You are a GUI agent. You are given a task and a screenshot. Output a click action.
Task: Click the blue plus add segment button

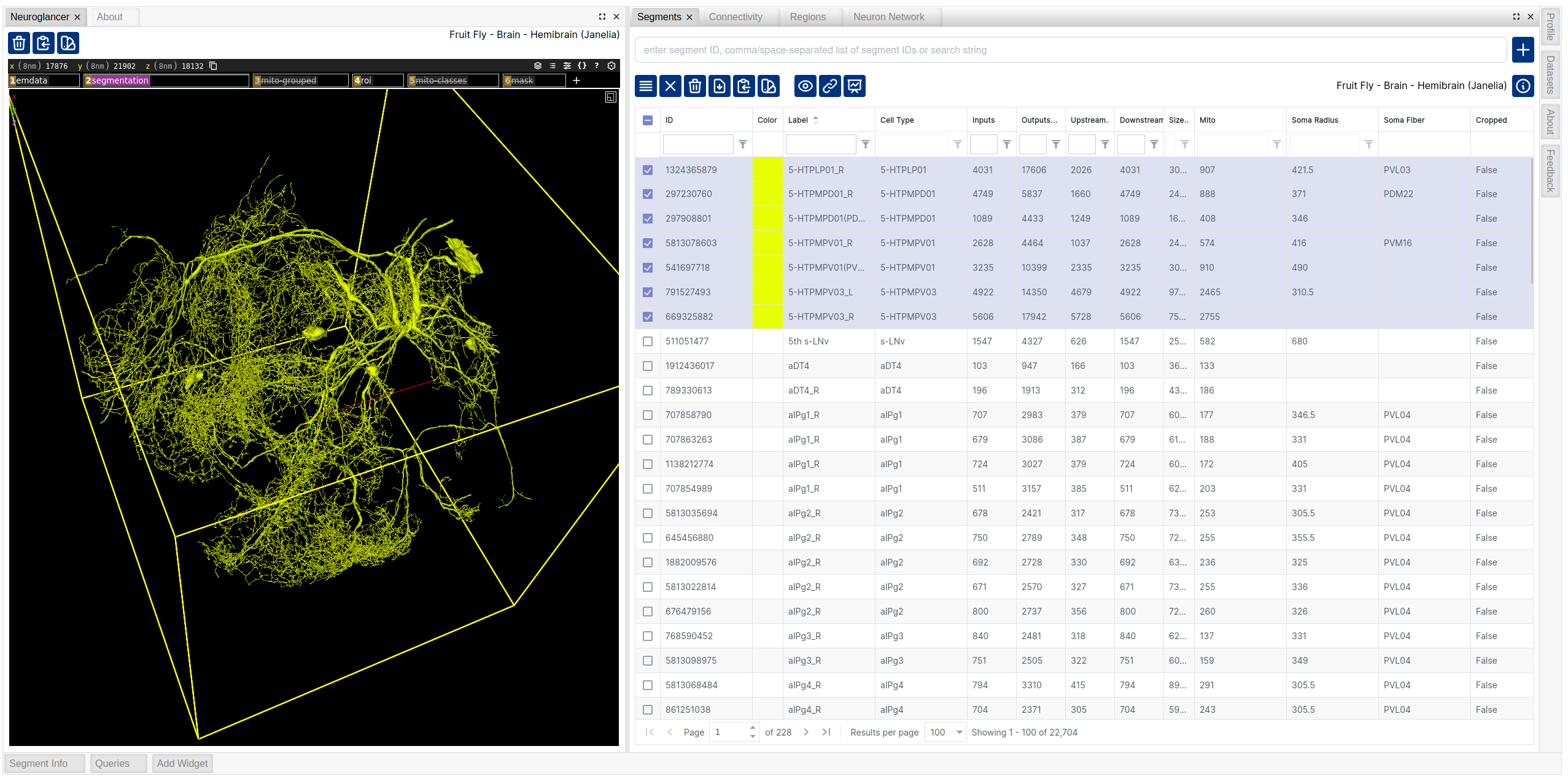[x=1523, y=50]
